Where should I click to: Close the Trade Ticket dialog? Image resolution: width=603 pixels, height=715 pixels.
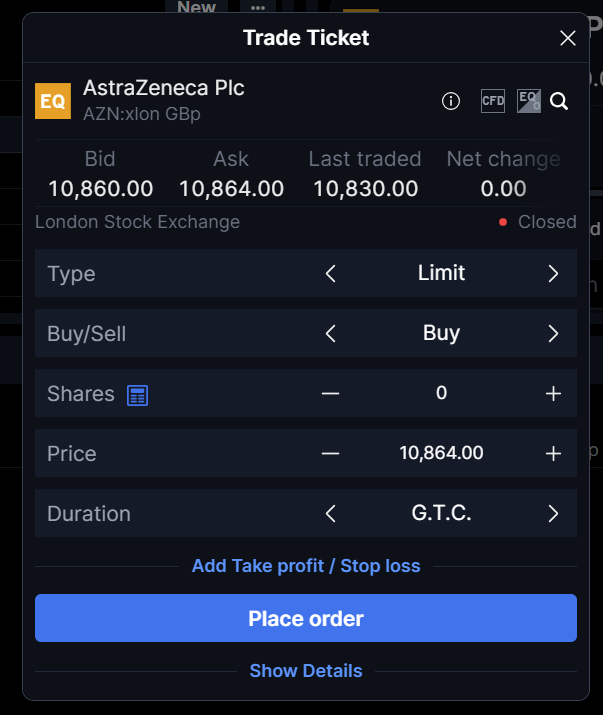coord(568,39)
